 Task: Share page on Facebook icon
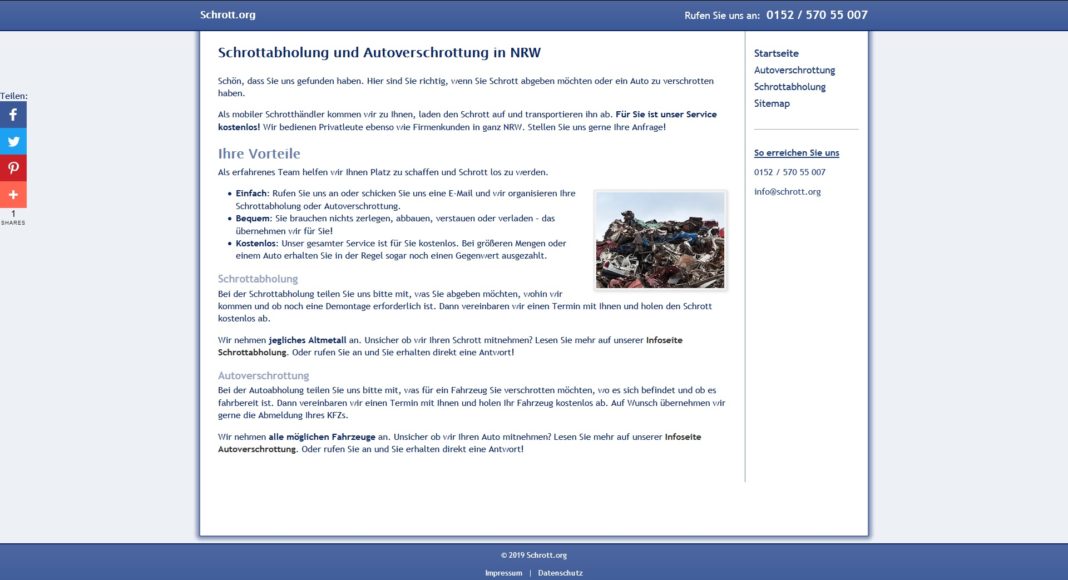(x=13, y=115)
